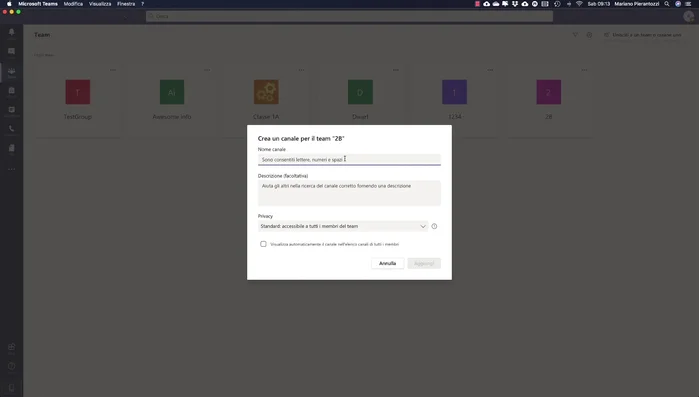699x397 pixels.
Task: Select the 1234 team tile
Action: [455, 101]
